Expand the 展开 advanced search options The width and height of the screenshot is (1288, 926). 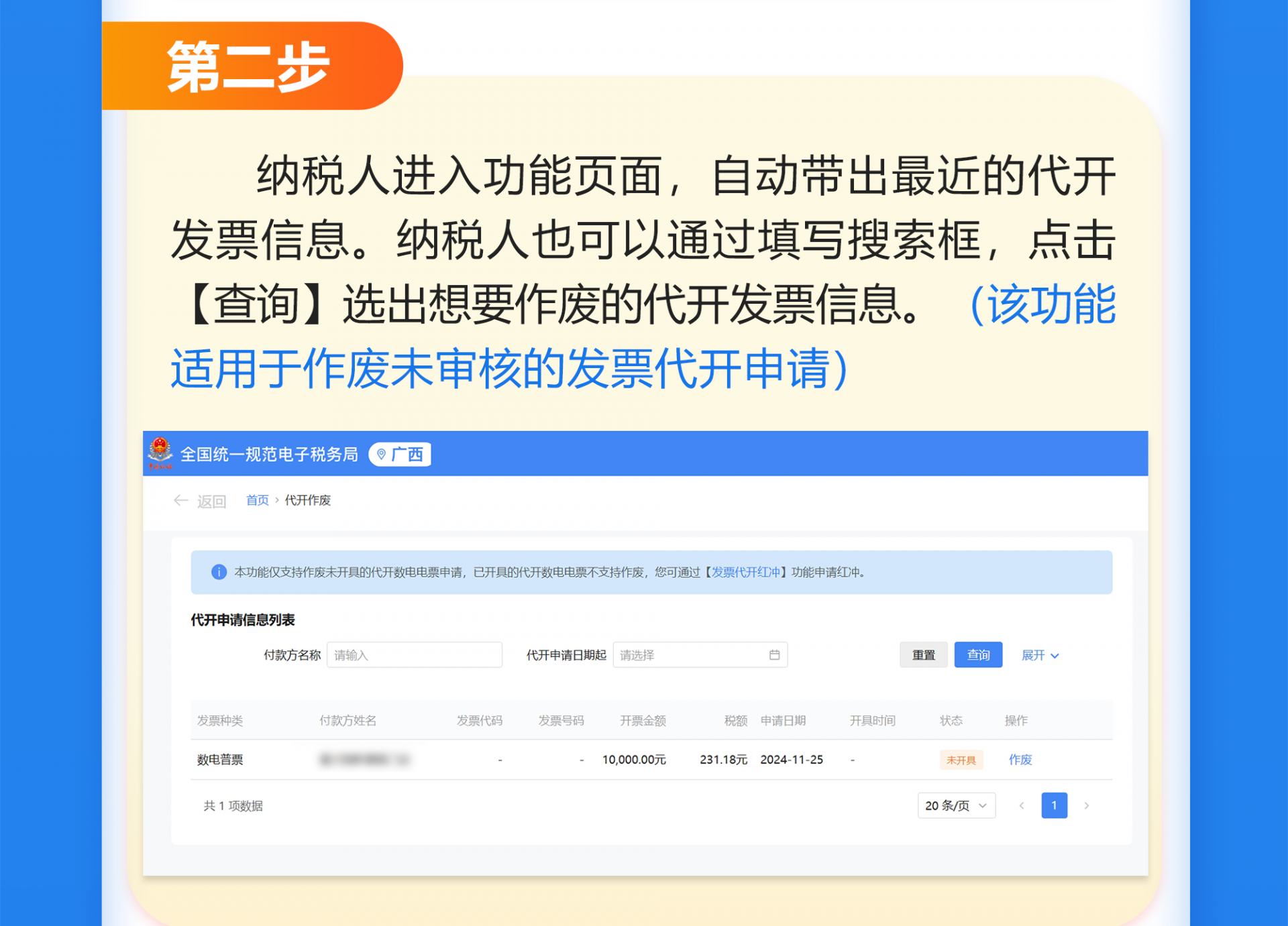[x=1039, y=655]
